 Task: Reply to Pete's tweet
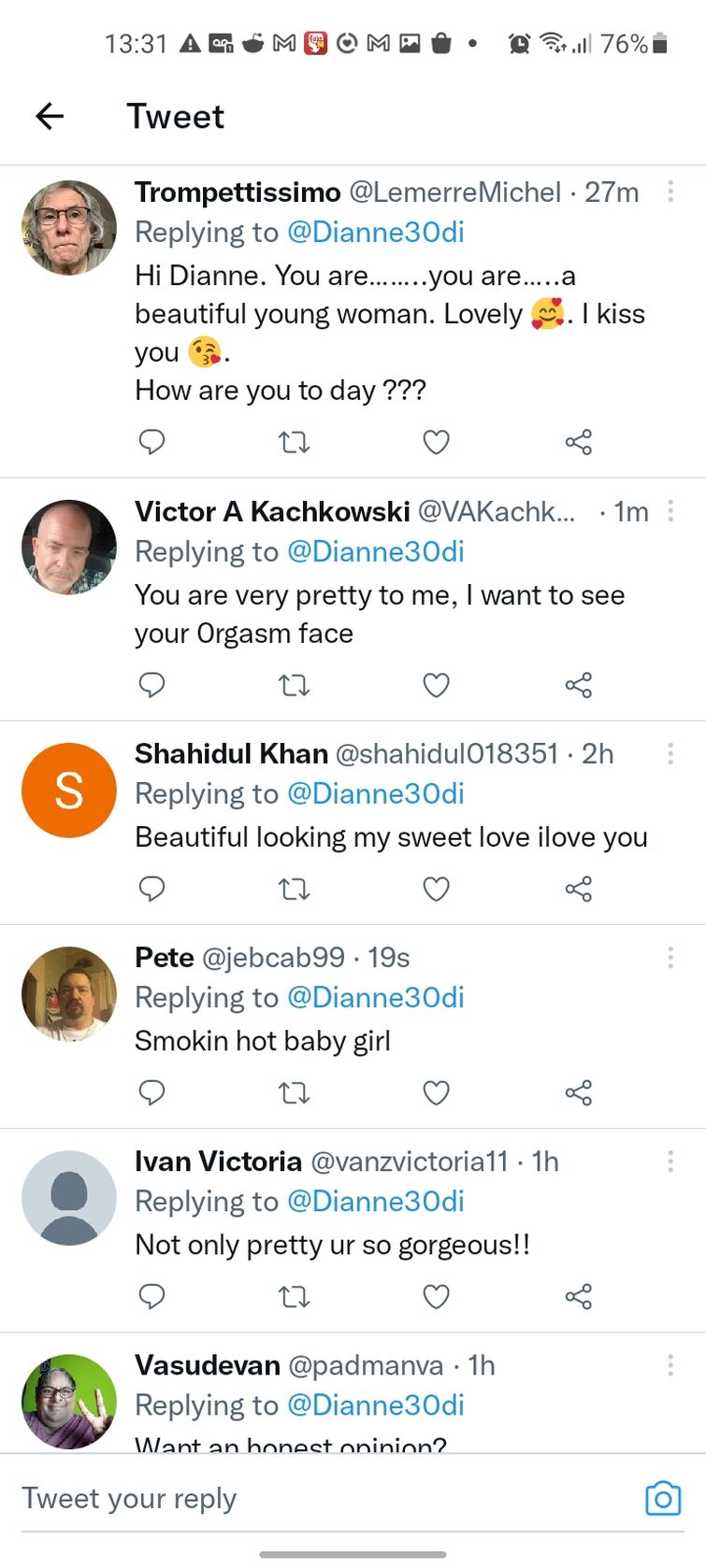click(151, 1092)
